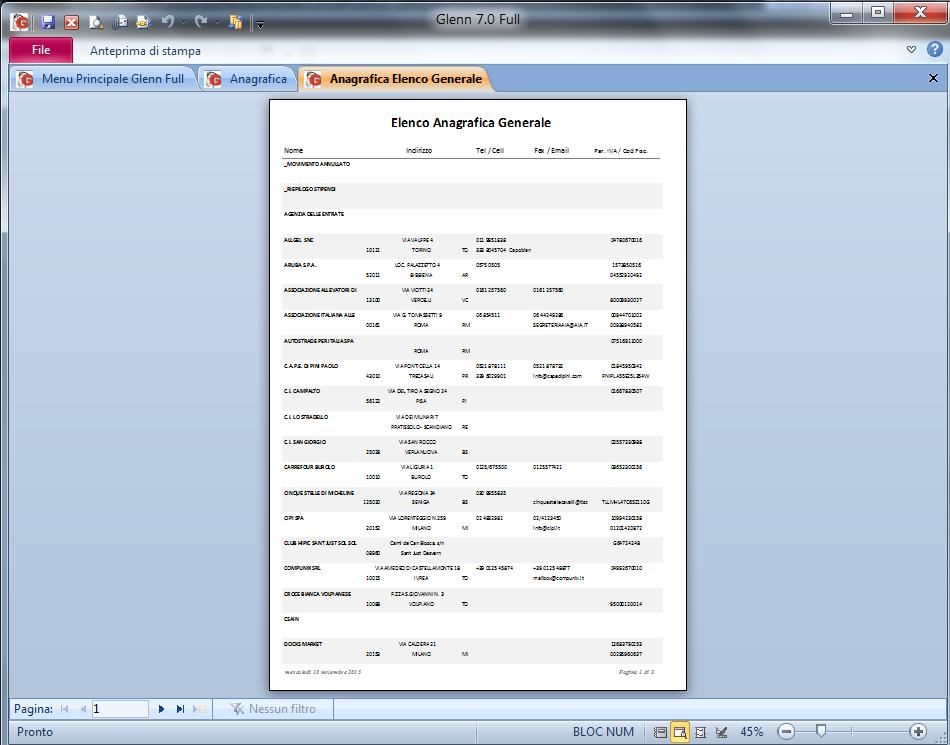950x745 pixels.
Task: Go to the previous page
Action: pos(83,709)
